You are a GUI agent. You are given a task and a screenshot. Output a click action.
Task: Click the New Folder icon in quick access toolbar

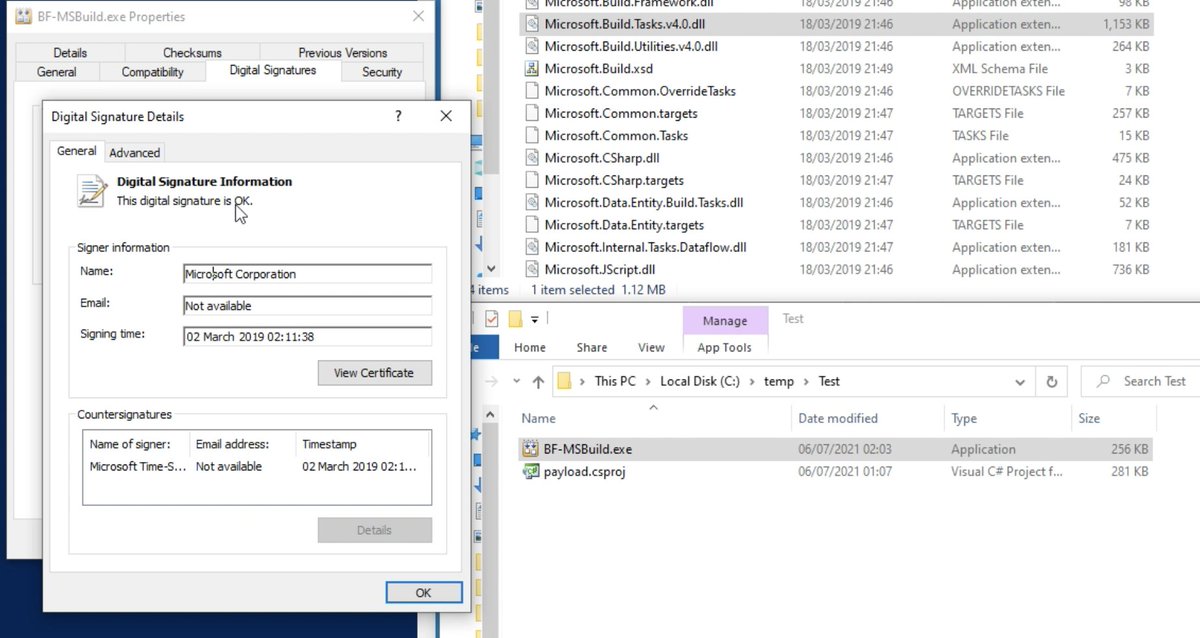[x=516, y=319]
